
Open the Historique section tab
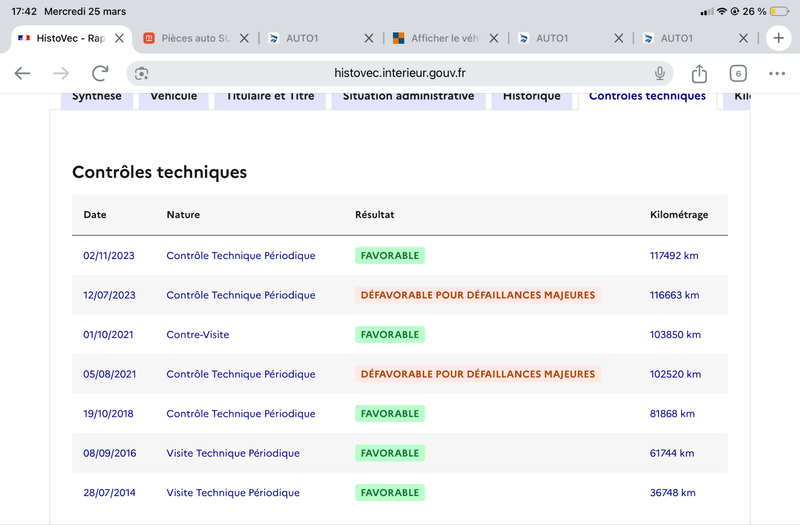[532, 97]
